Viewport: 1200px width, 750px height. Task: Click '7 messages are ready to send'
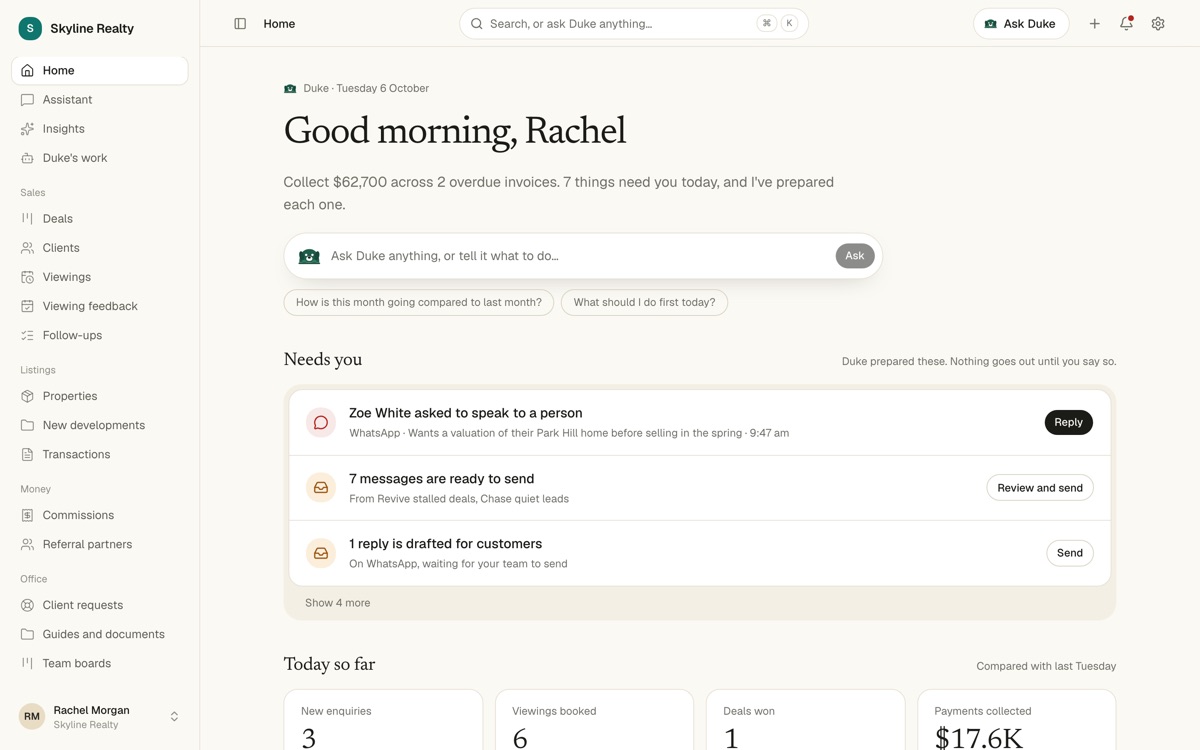(x=442, y=479)
